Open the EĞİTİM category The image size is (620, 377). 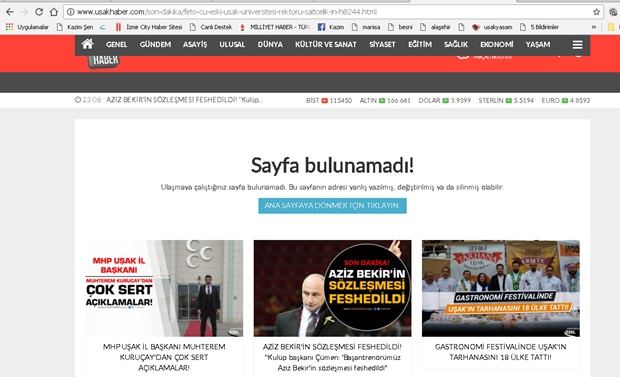tap(420, 45)
